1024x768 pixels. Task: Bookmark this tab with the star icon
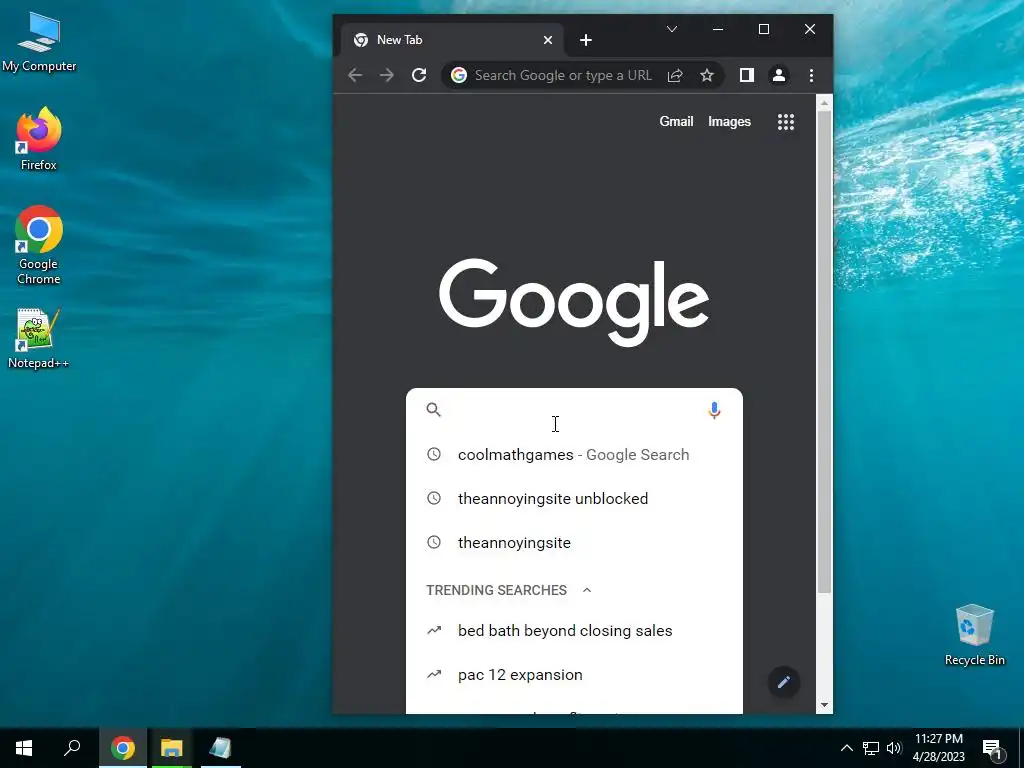[x=707, y=75]
